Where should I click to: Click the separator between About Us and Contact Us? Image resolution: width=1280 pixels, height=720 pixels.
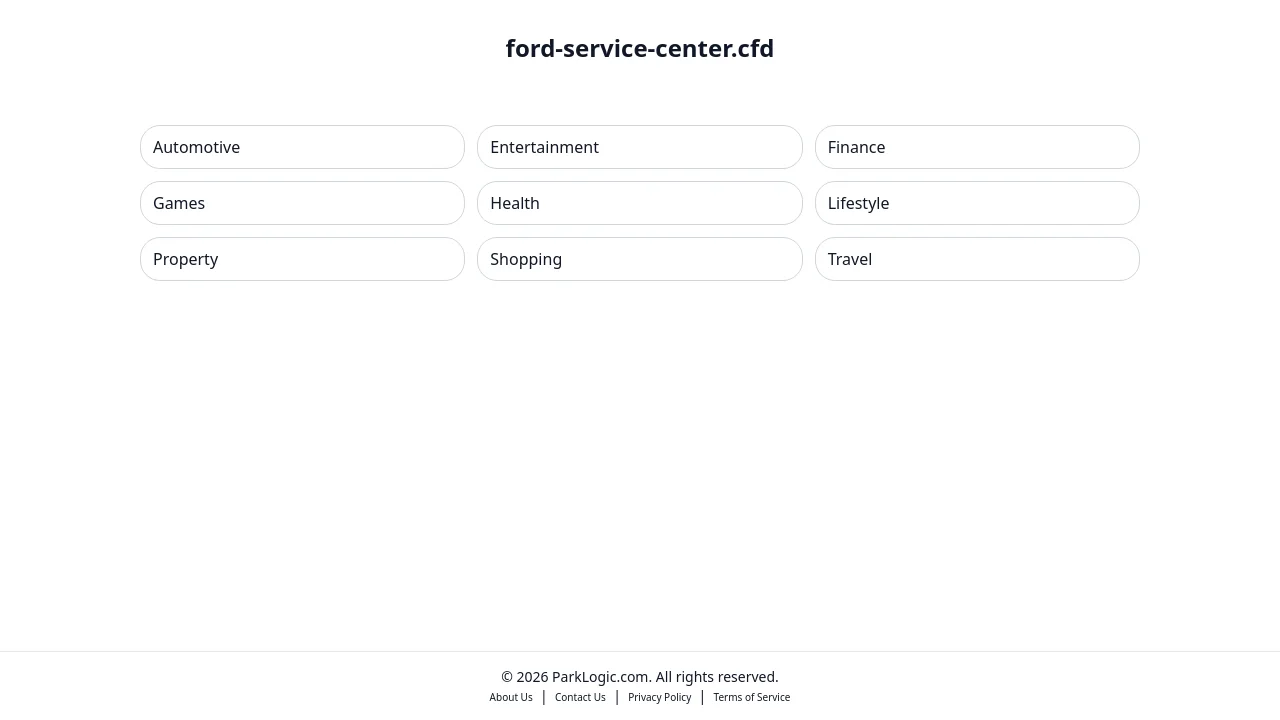[x=544, y=697]
